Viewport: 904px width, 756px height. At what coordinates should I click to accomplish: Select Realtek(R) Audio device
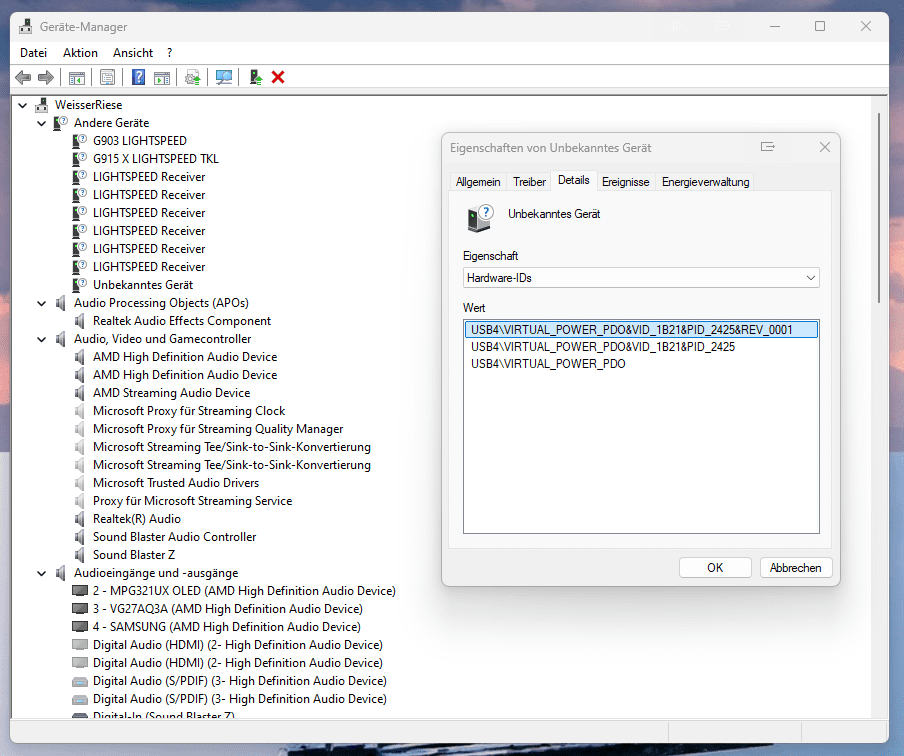[137, 519]
